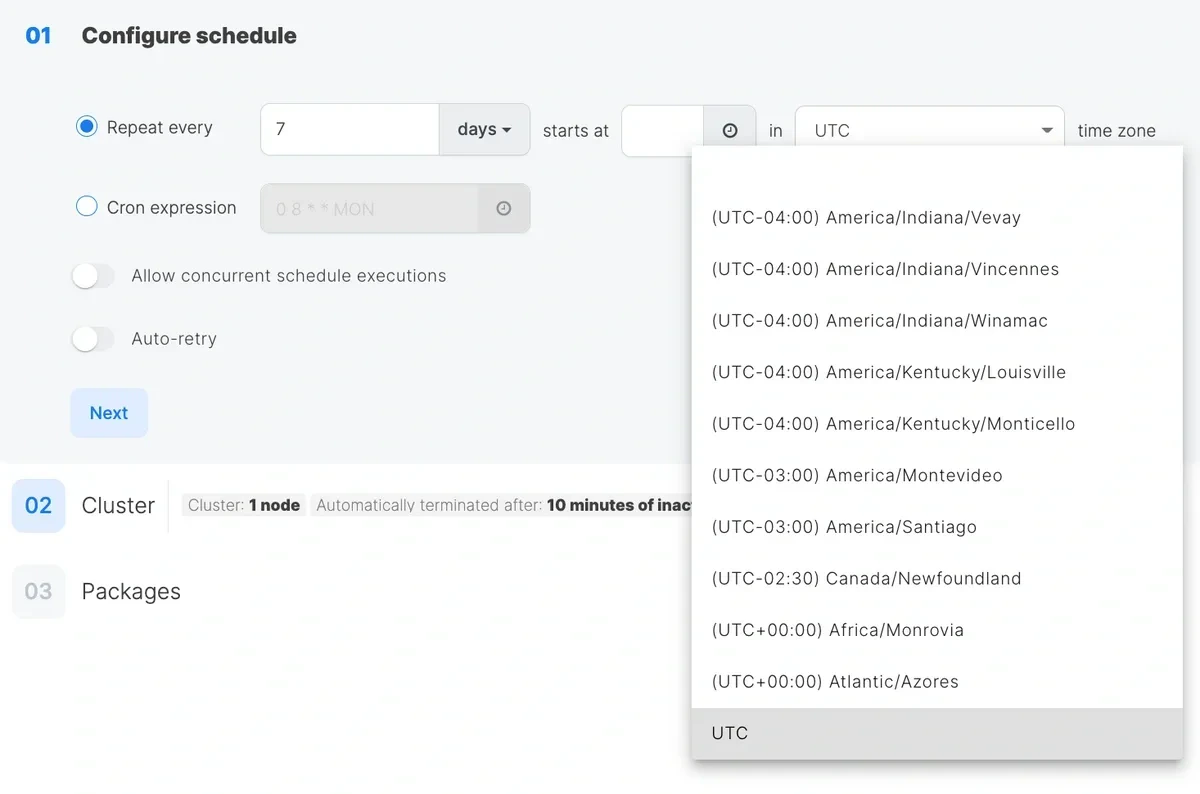Turn on Auto-retry
Screen dimensions: 1200x794
coord(93,338)
